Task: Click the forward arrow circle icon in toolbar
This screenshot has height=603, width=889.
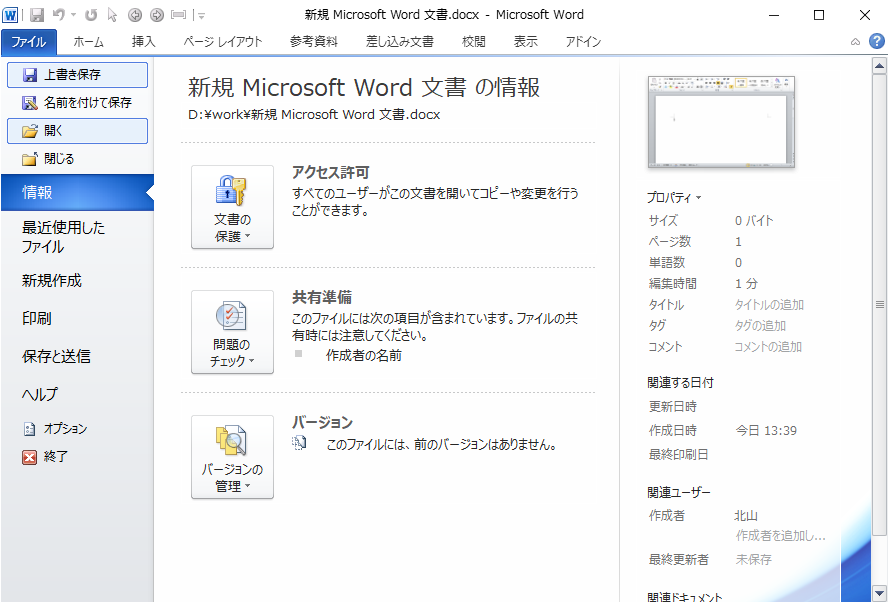Action: [x=157, y=15]
